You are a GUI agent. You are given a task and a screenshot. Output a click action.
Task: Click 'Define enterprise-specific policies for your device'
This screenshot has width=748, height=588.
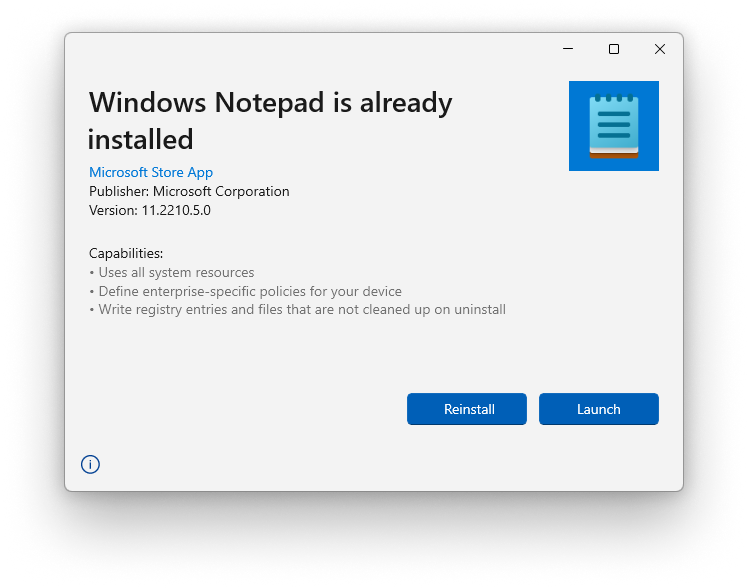(245, 291)
